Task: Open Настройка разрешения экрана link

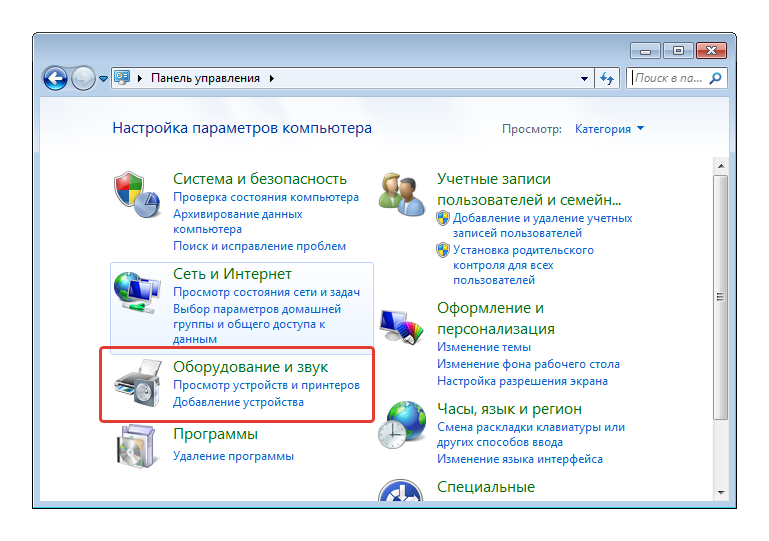Action: [x=522, y=381]
